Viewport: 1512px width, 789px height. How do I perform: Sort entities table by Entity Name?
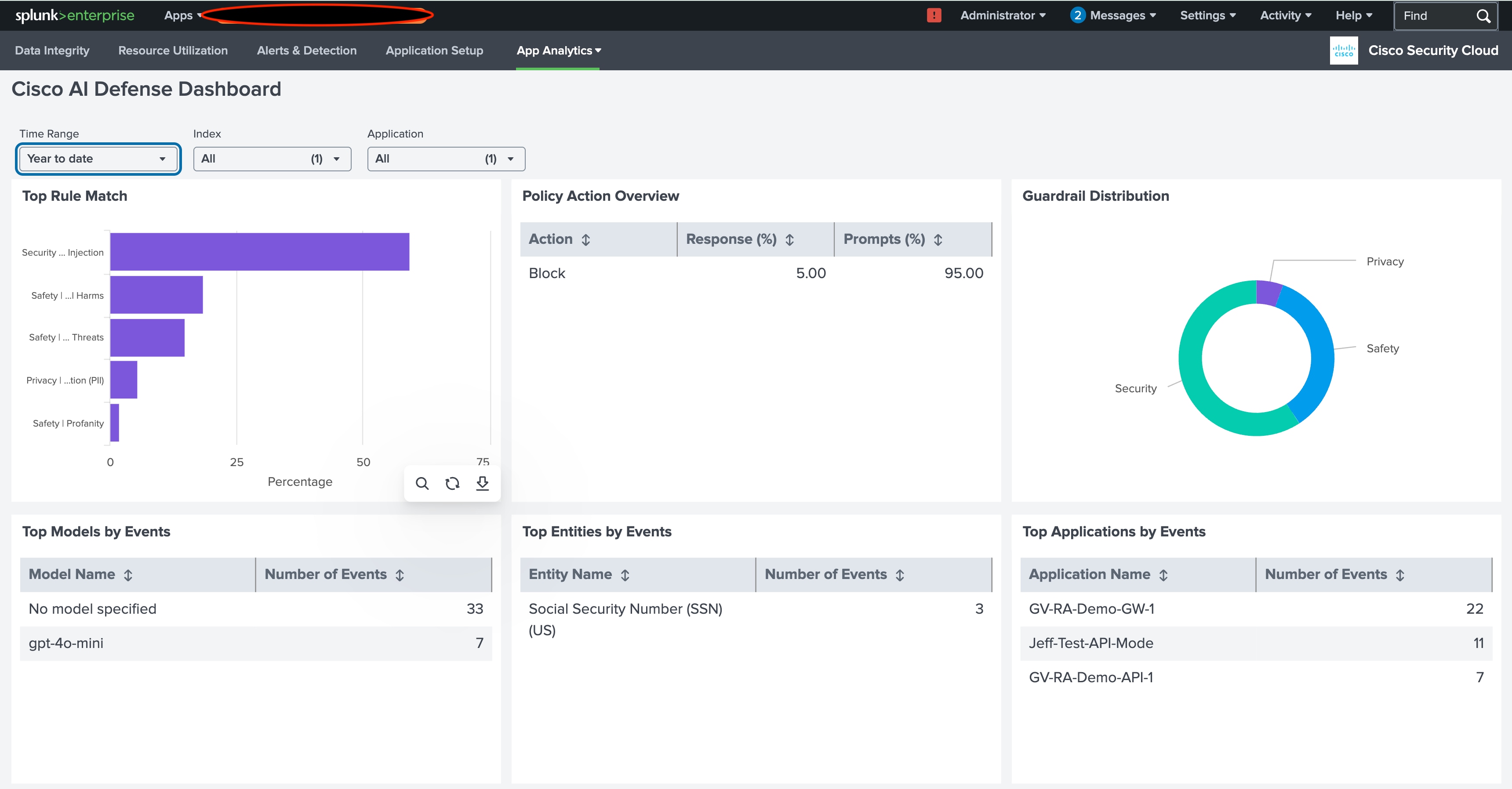[x=625, y=575]
